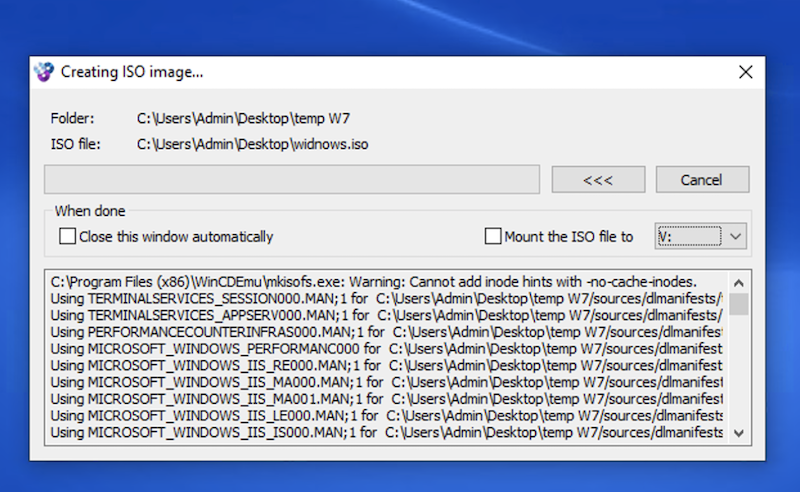
Task: Open the V: drive letter dropdown
Action: (735, 236)
